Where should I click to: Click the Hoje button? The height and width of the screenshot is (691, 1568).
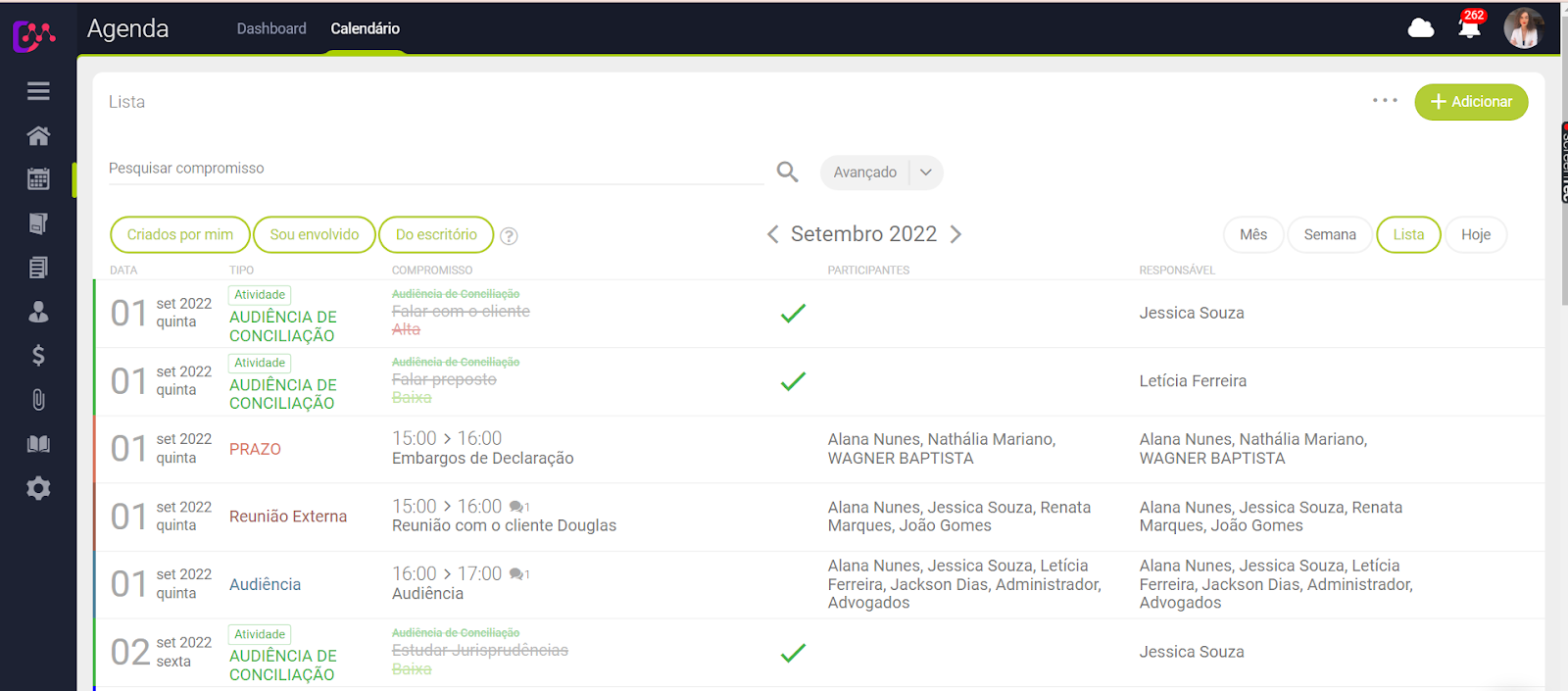[1475, 235]
